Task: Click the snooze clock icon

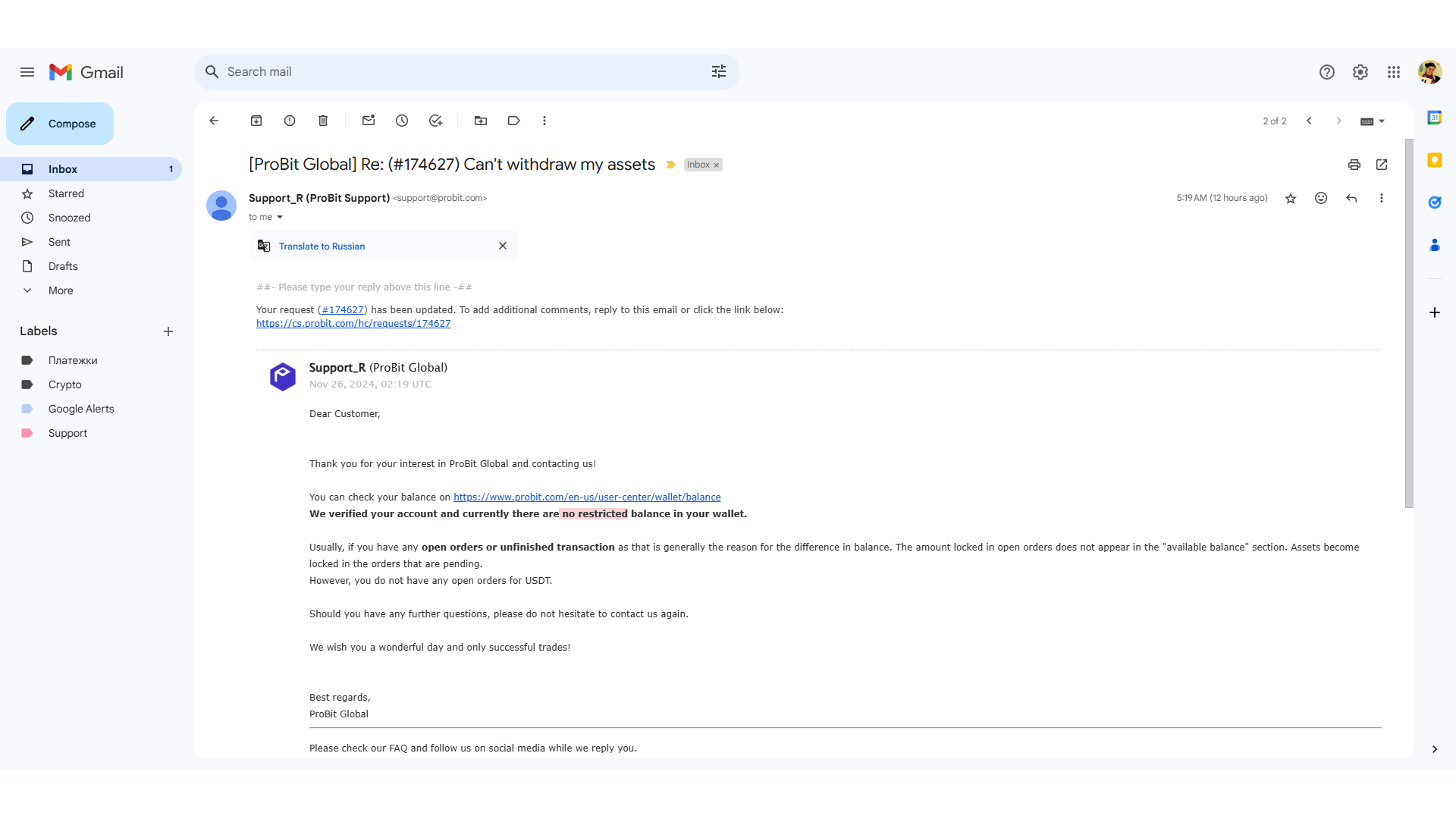Action: 402,120
